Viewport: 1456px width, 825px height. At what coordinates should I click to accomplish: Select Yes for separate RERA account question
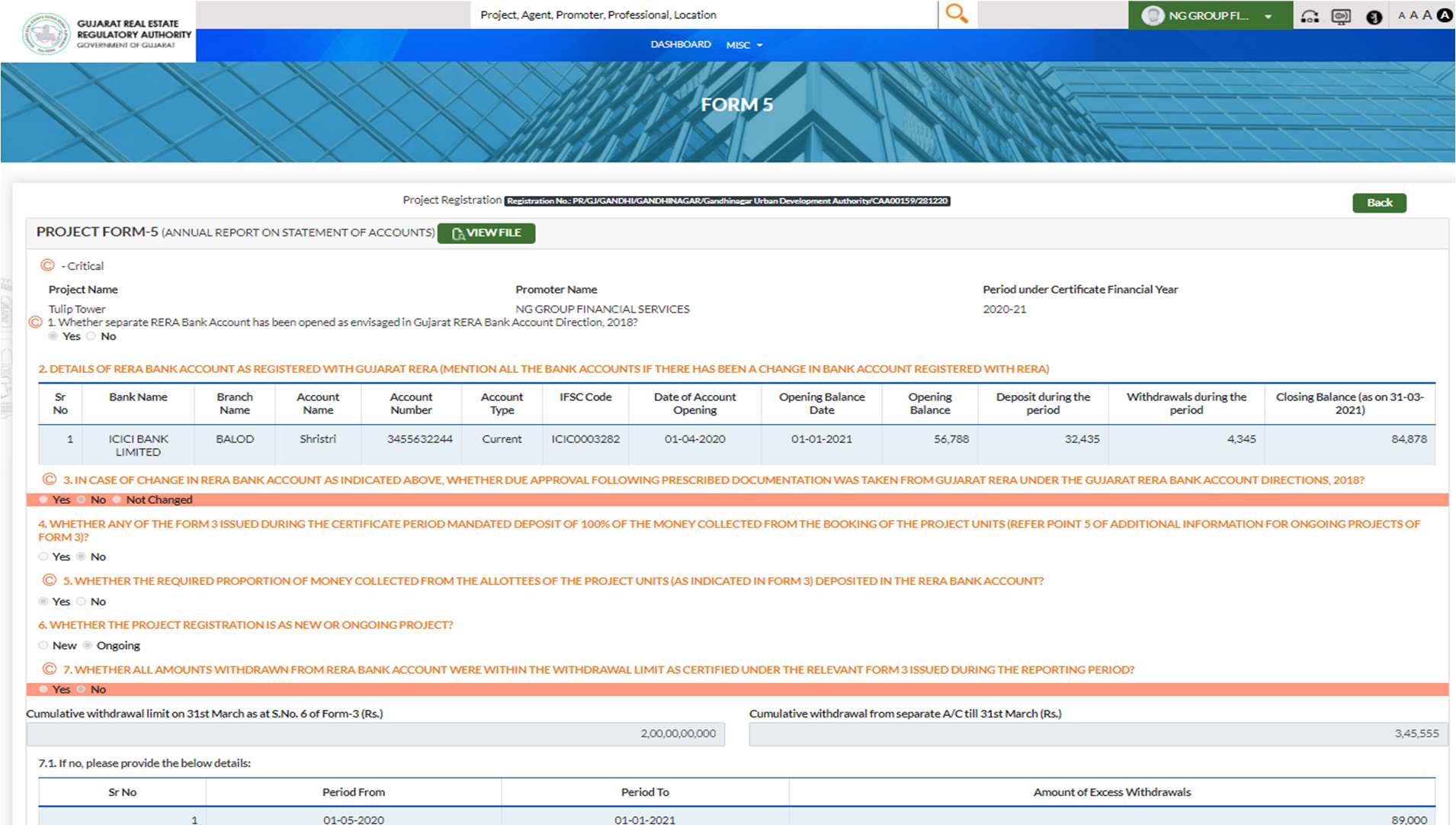pyautogui.click(x=53, y=336)
